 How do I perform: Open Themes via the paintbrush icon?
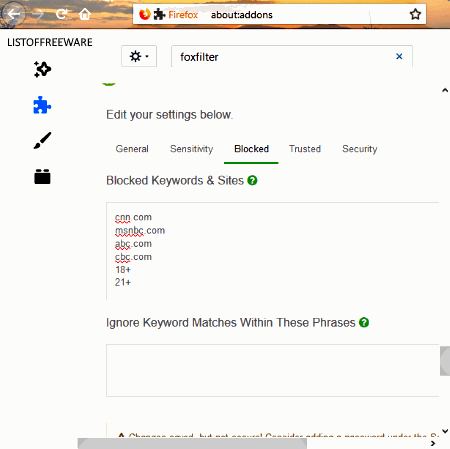[42, 141]
